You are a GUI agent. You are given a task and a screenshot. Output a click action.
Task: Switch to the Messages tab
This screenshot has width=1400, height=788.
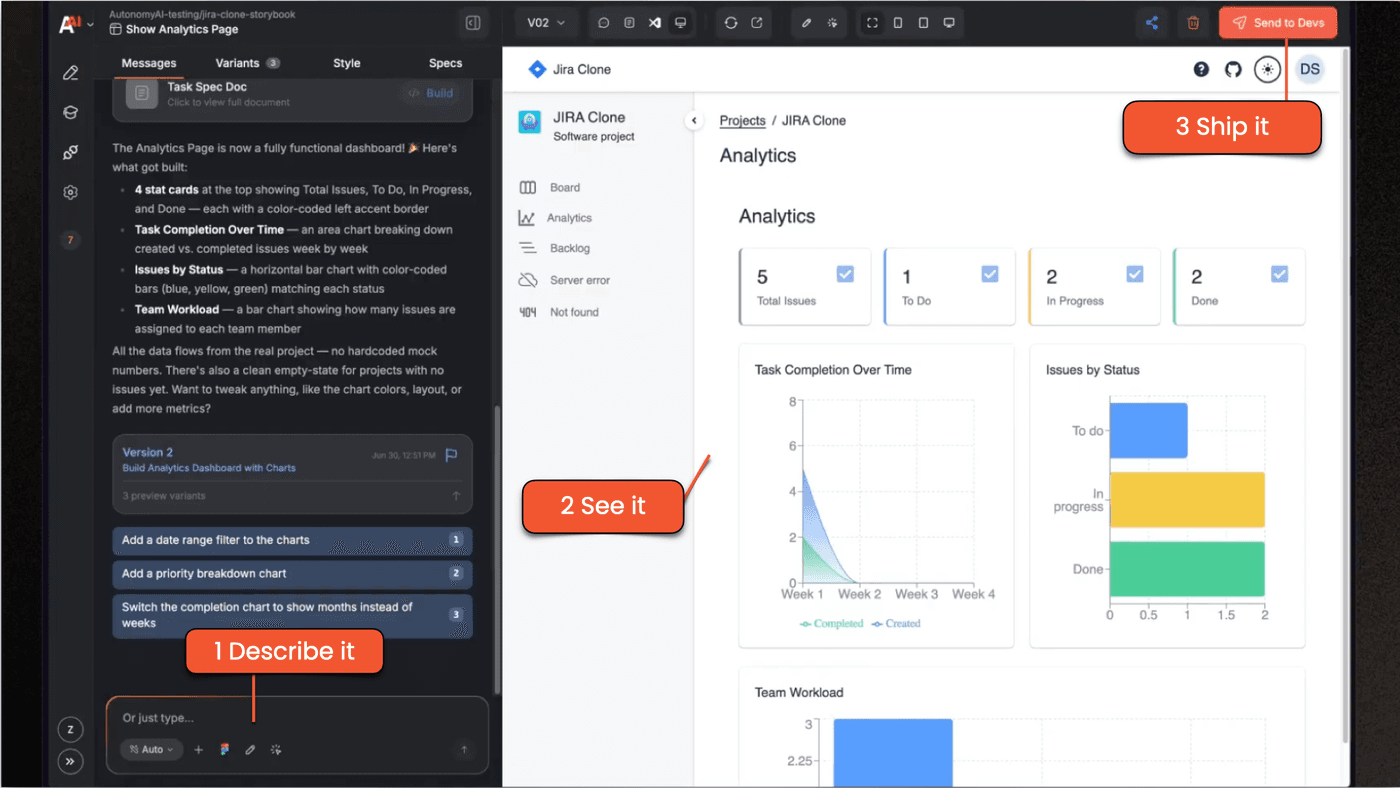[x=149, y=63]
